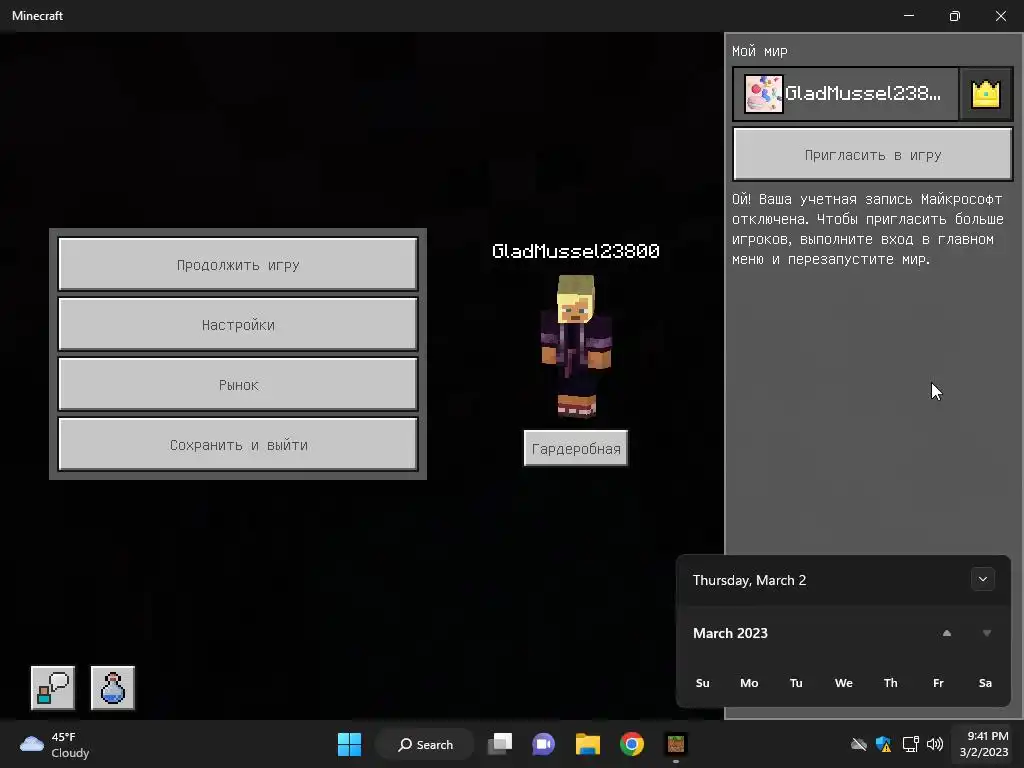Screen dimensions: 1024x768
Task: Open Windows Start menu
Action: 349,744
